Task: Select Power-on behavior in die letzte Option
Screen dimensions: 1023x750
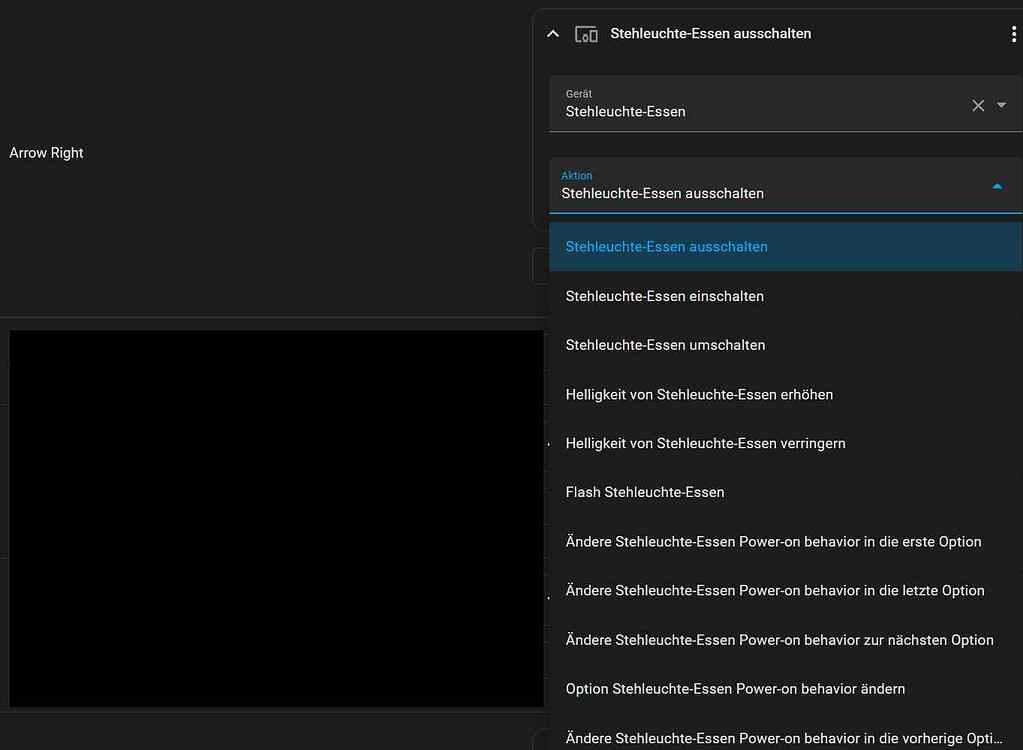Action: click(x=786, y=591)
